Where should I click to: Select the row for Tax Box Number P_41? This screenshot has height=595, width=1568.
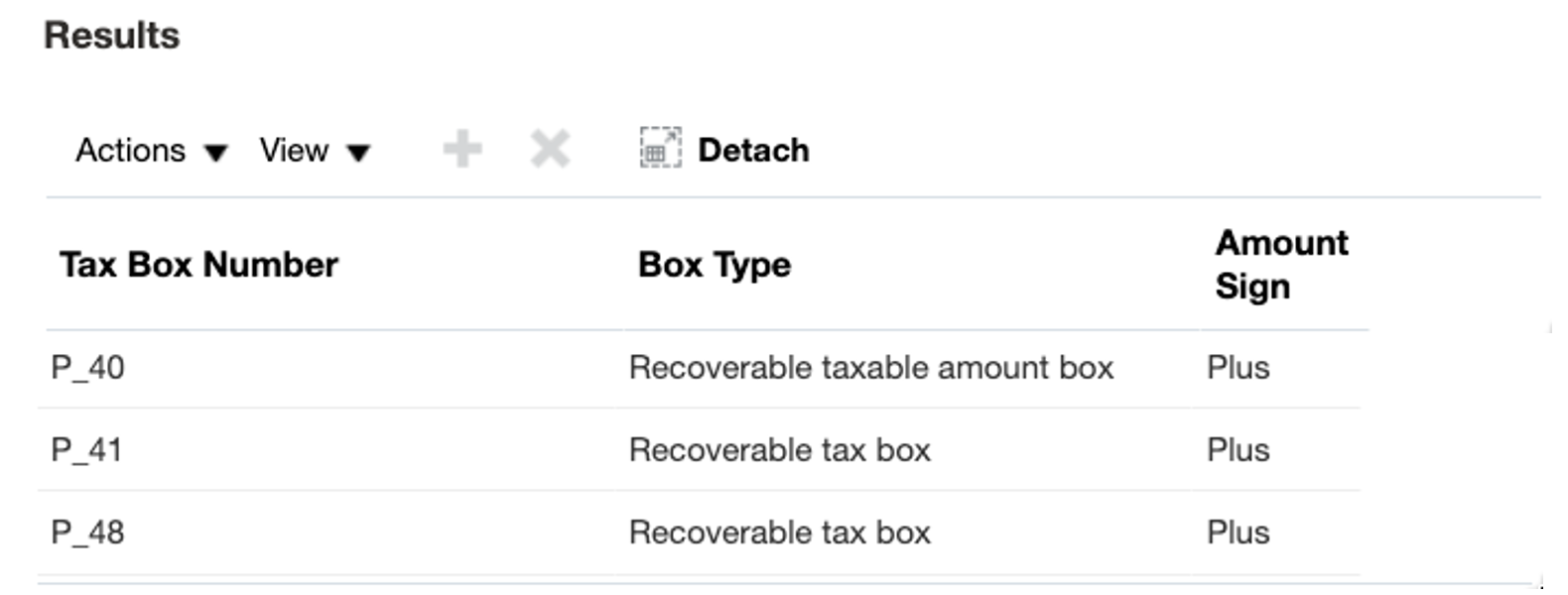pos(84,448)
